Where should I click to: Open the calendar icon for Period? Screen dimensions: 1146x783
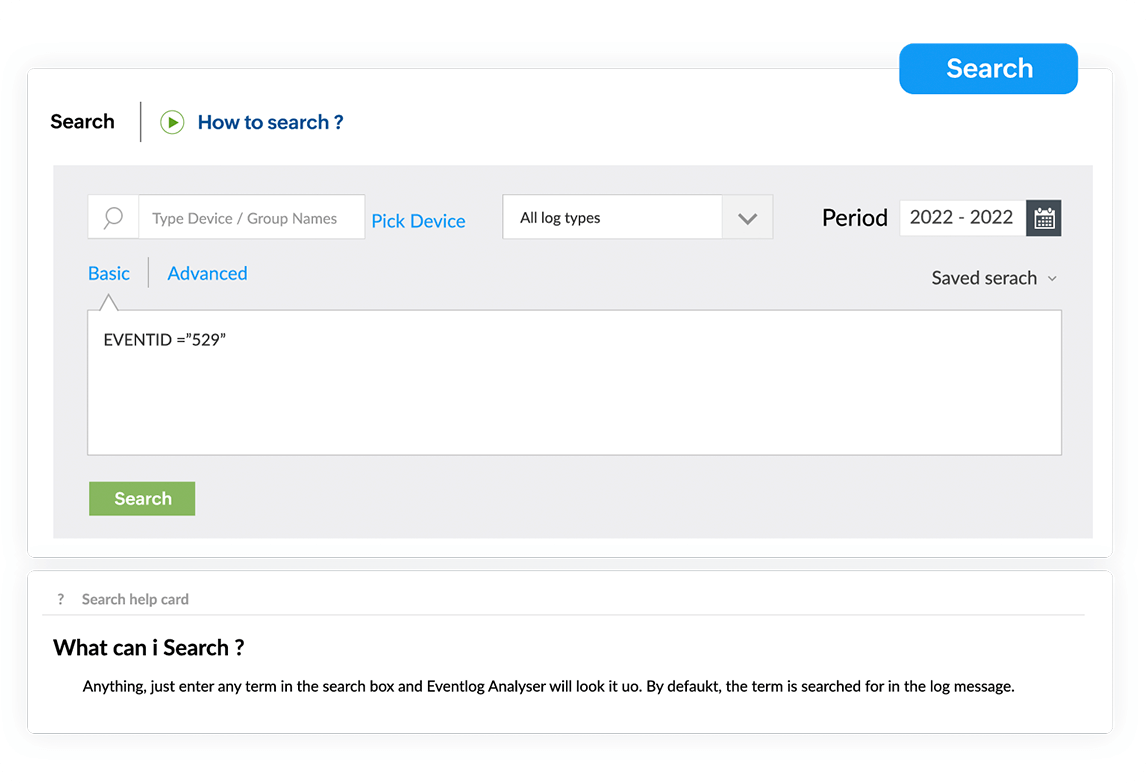tap(1044, 218)
